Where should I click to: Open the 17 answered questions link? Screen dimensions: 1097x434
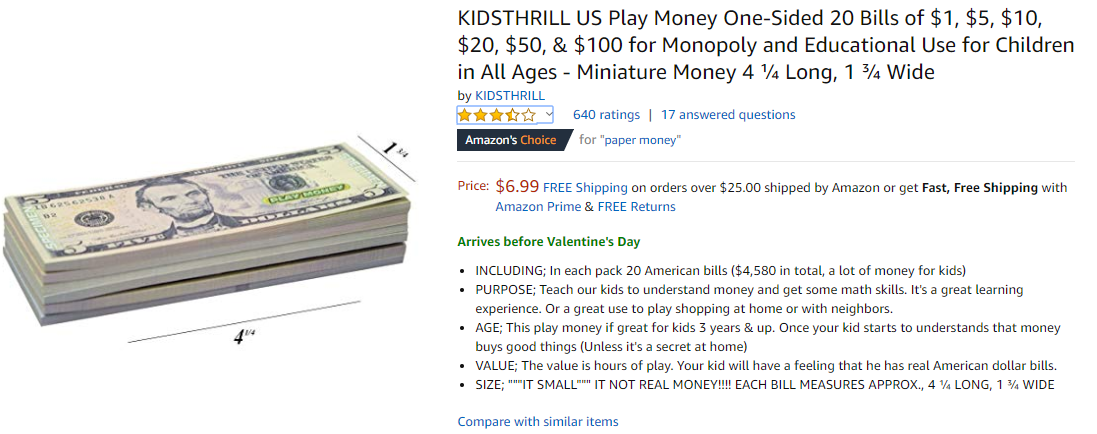[728, 115]
